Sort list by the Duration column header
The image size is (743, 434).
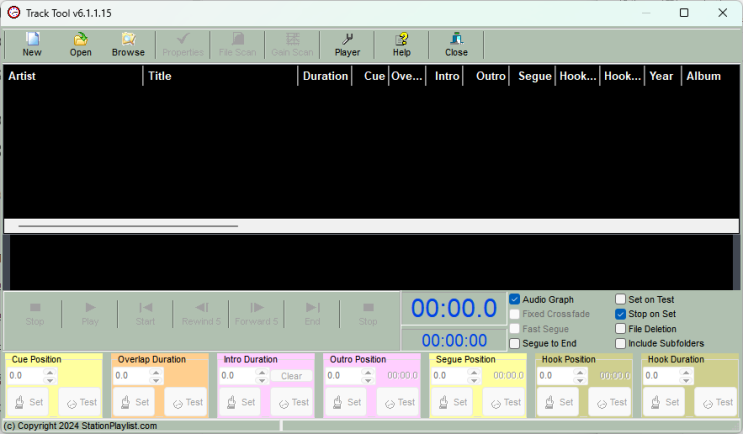[325, 76]
